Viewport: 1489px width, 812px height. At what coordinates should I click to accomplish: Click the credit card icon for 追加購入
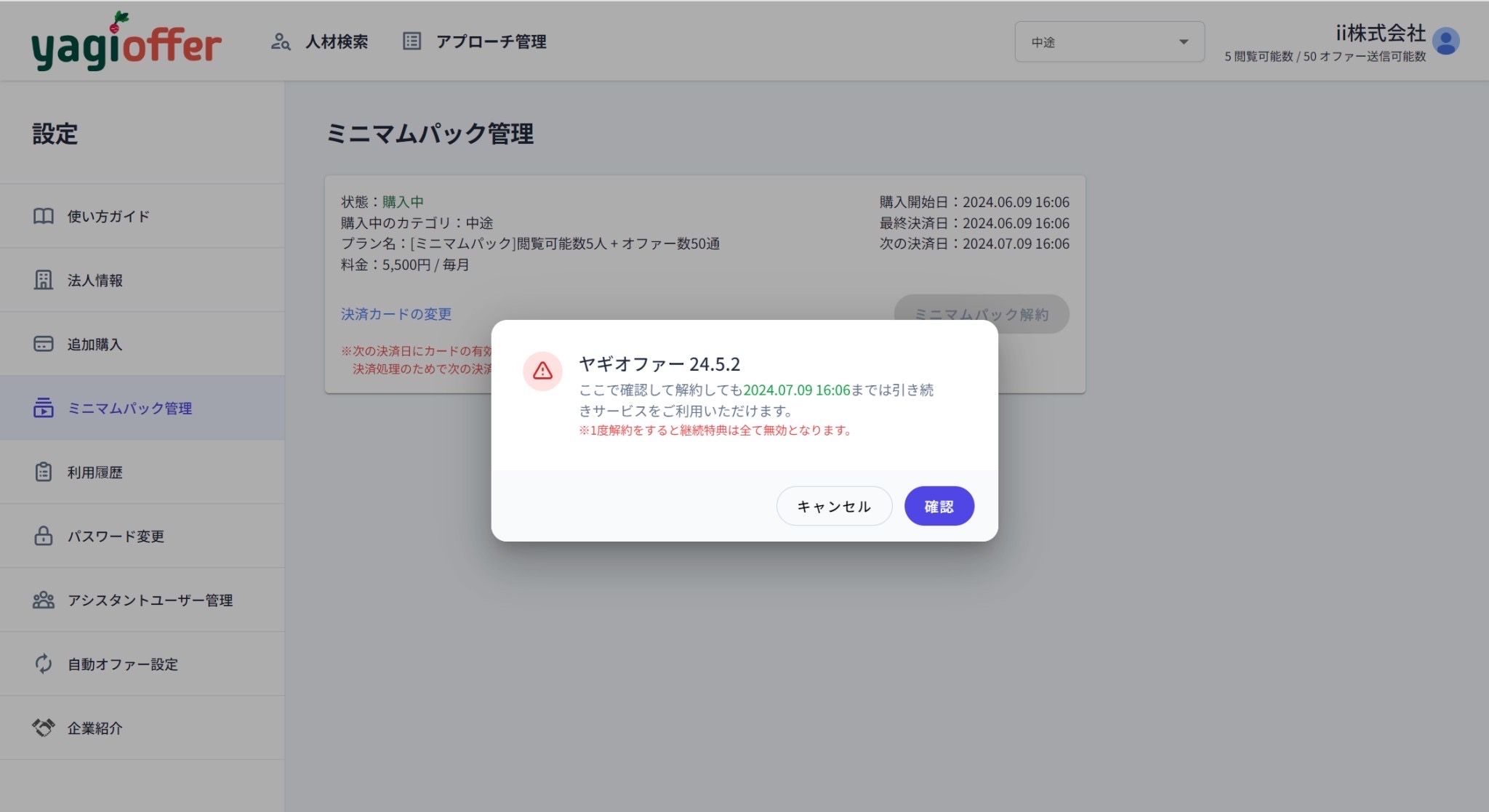click(44, 344)
